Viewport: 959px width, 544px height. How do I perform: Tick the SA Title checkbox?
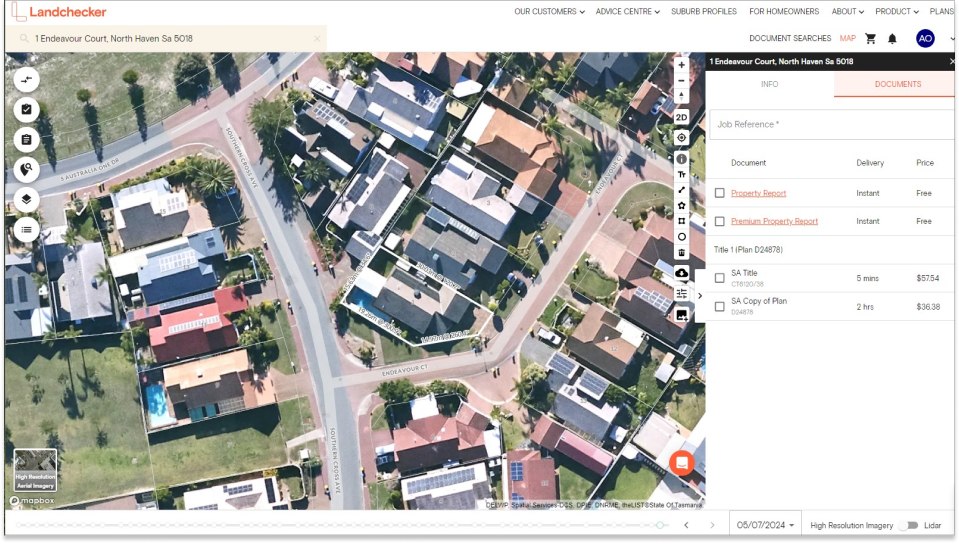pos(719,278)
